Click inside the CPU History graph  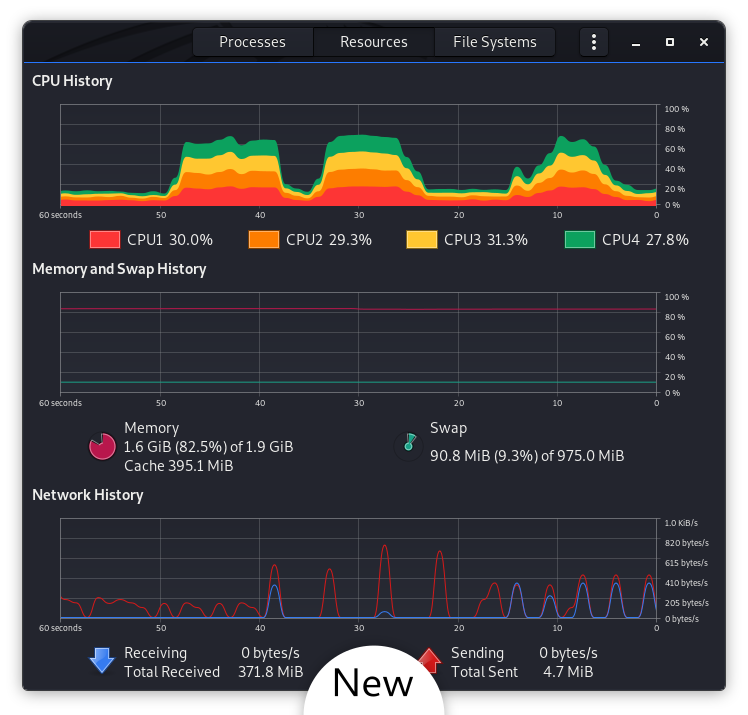tap(358, 155)
